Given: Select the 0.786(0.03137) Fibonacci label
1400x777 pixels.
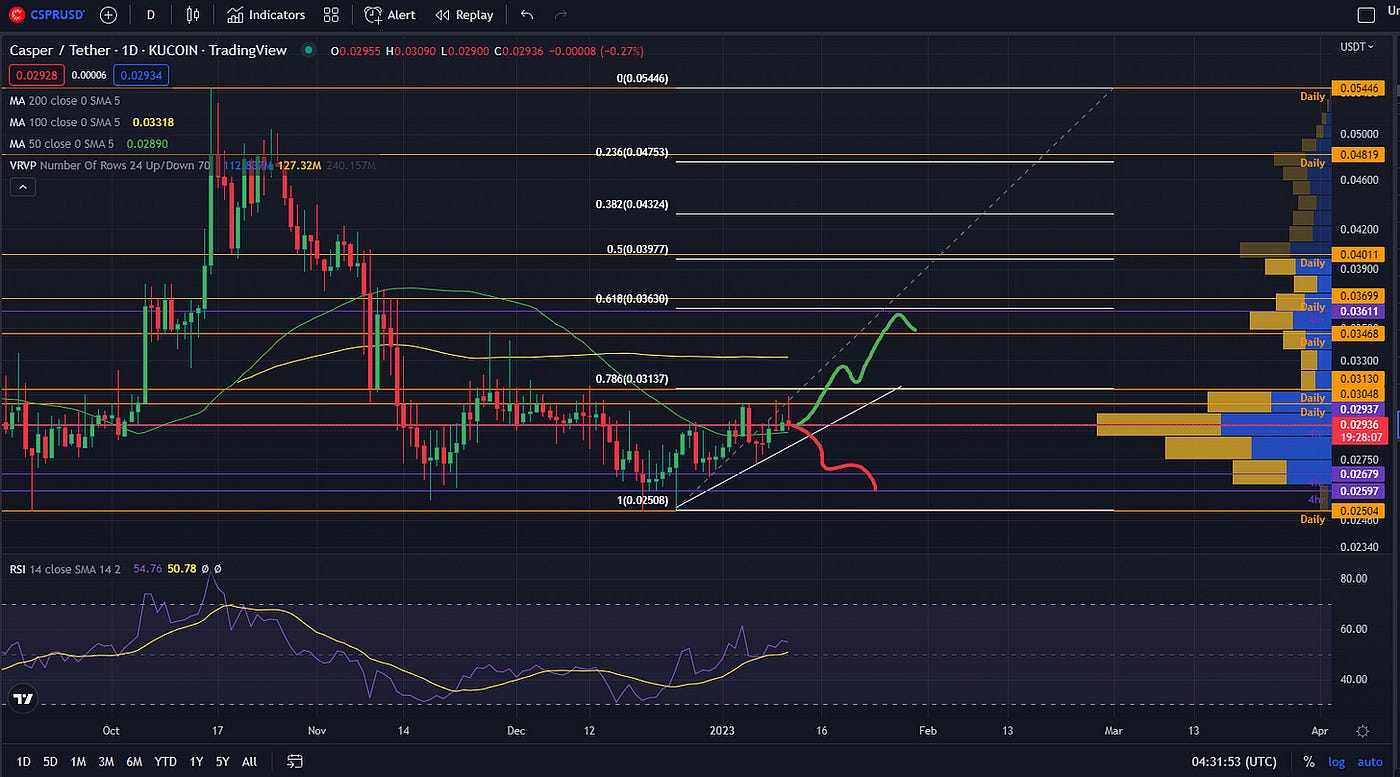Looking at the screenshot, I should (x=630, y=379).
